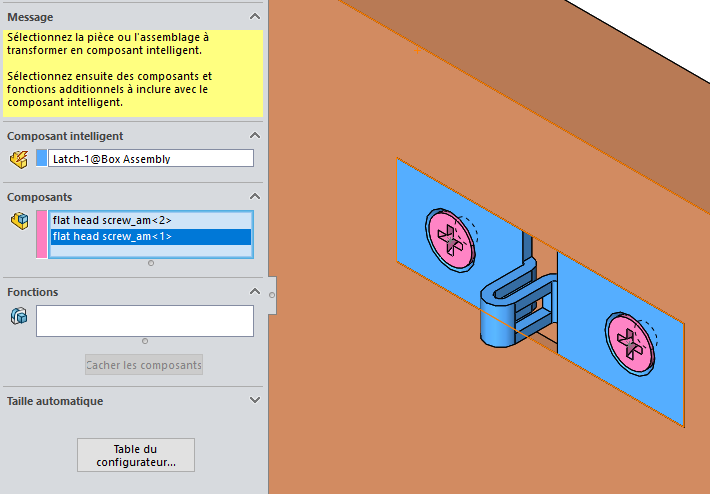Click Cacher les composants button
The height and width of the screenshot is (494, 710).
tap(144, 365)
